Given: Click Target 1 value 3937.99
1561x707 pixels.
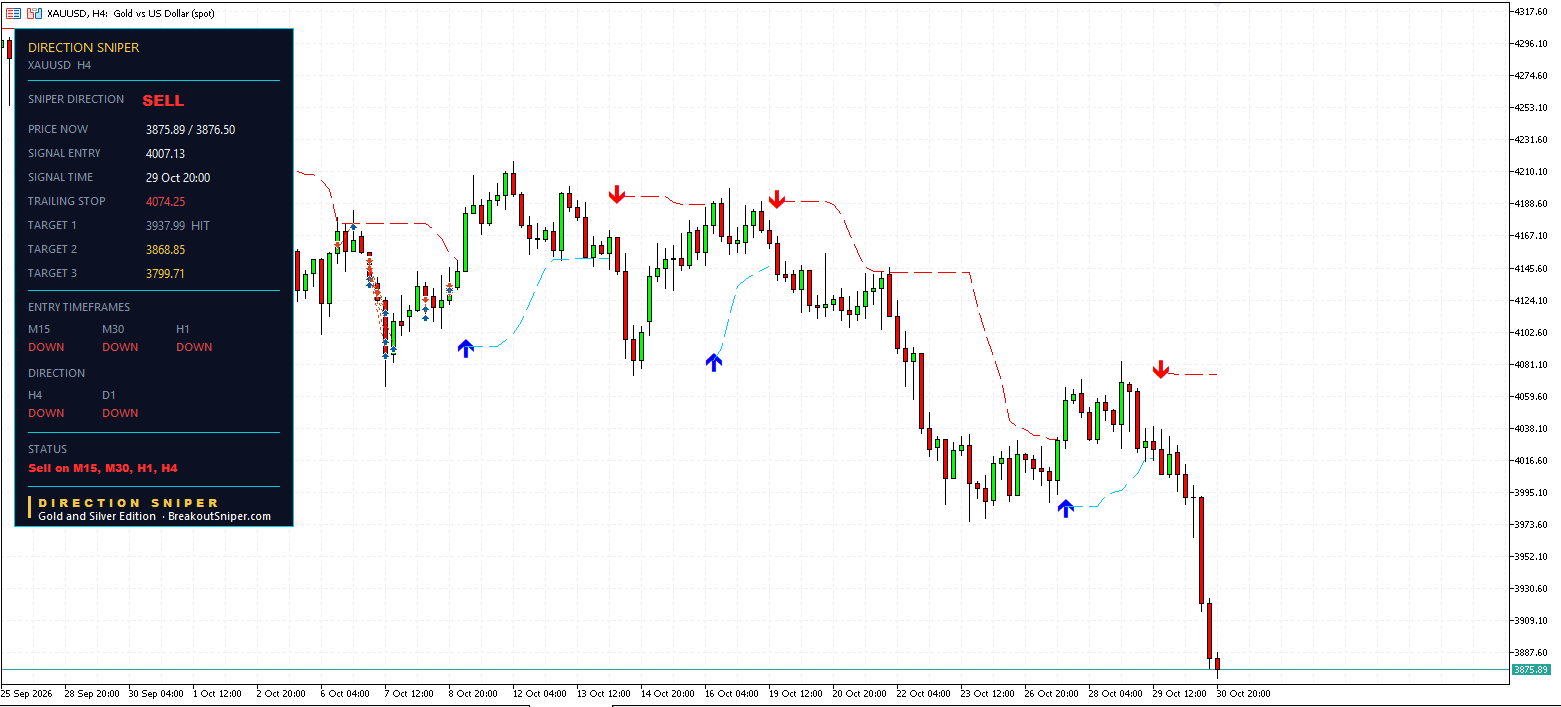Looking at the screenshot, I should [x=166, y=226].
